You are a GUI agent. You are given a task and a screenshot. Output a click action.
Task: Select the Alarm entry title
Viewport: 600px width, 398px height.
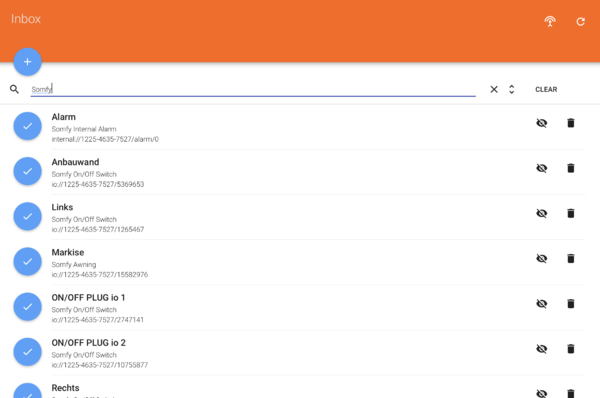64,117
